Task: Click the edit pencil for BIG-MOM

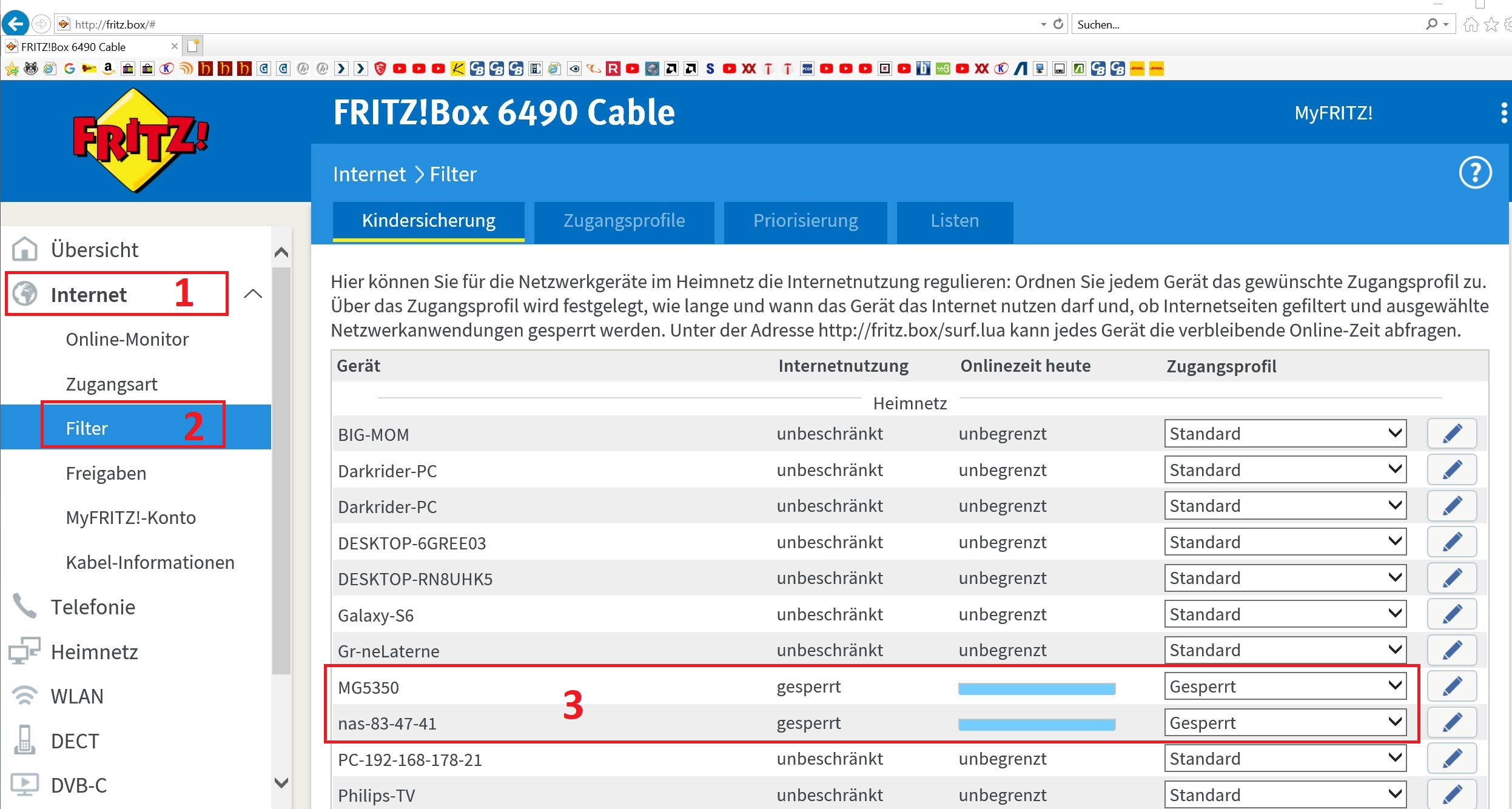Action: (1451, 434)
